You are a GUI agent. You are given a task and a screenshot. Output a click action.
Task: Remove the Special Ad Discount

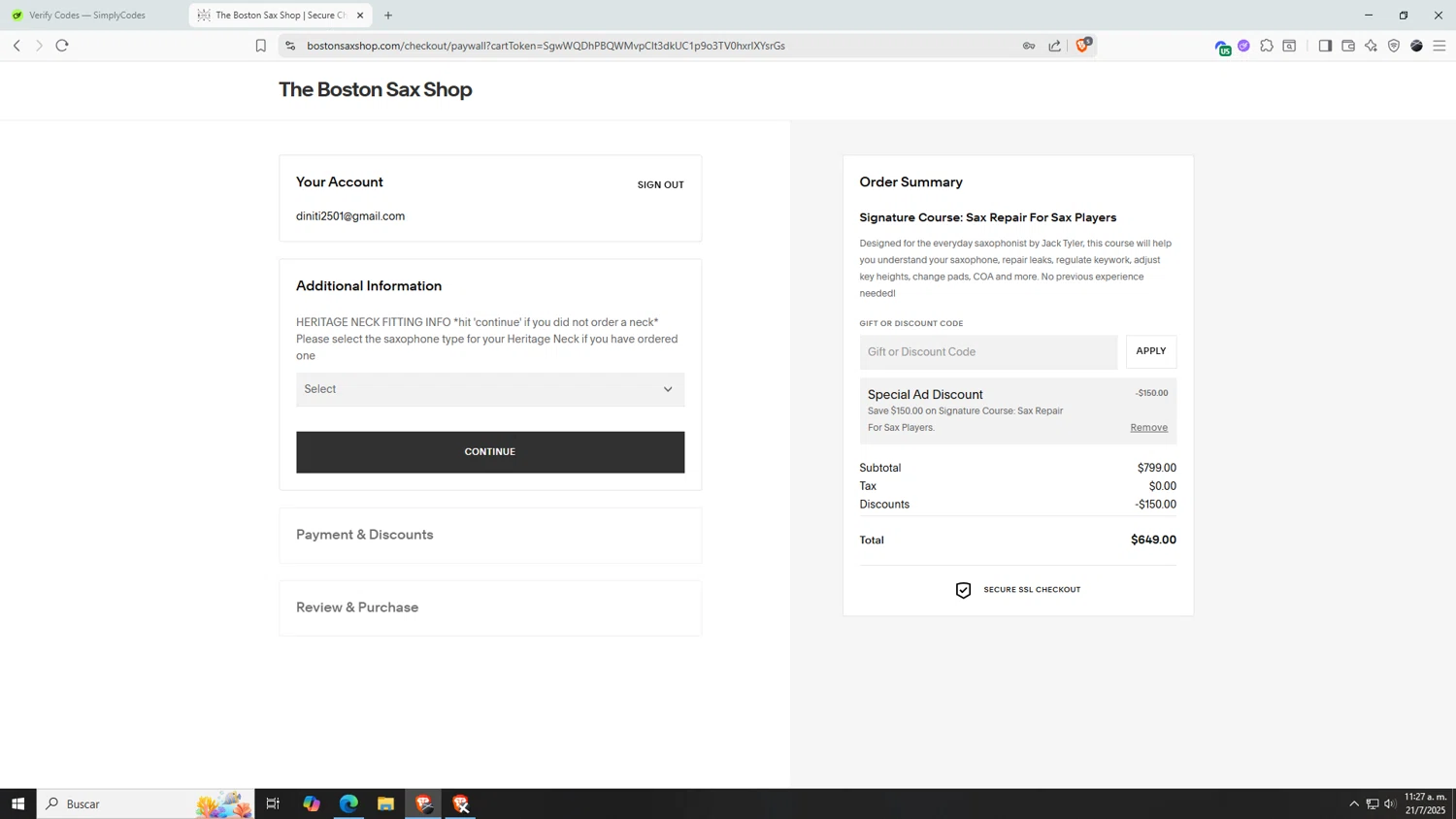(x=1148, y=427)
